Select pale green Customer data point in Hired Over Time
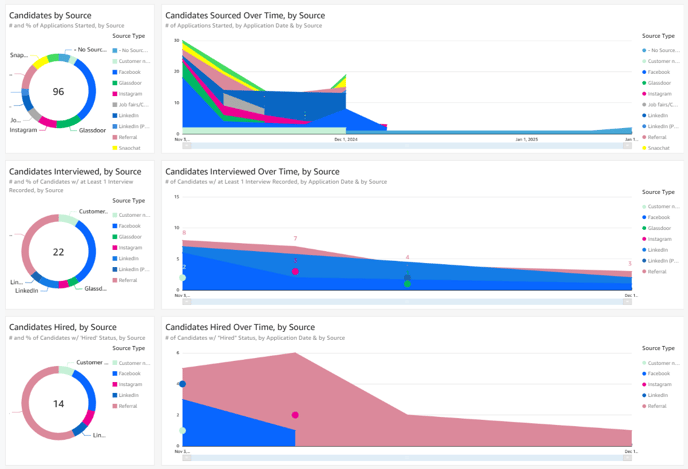688x469 pixels. [183, 431]
